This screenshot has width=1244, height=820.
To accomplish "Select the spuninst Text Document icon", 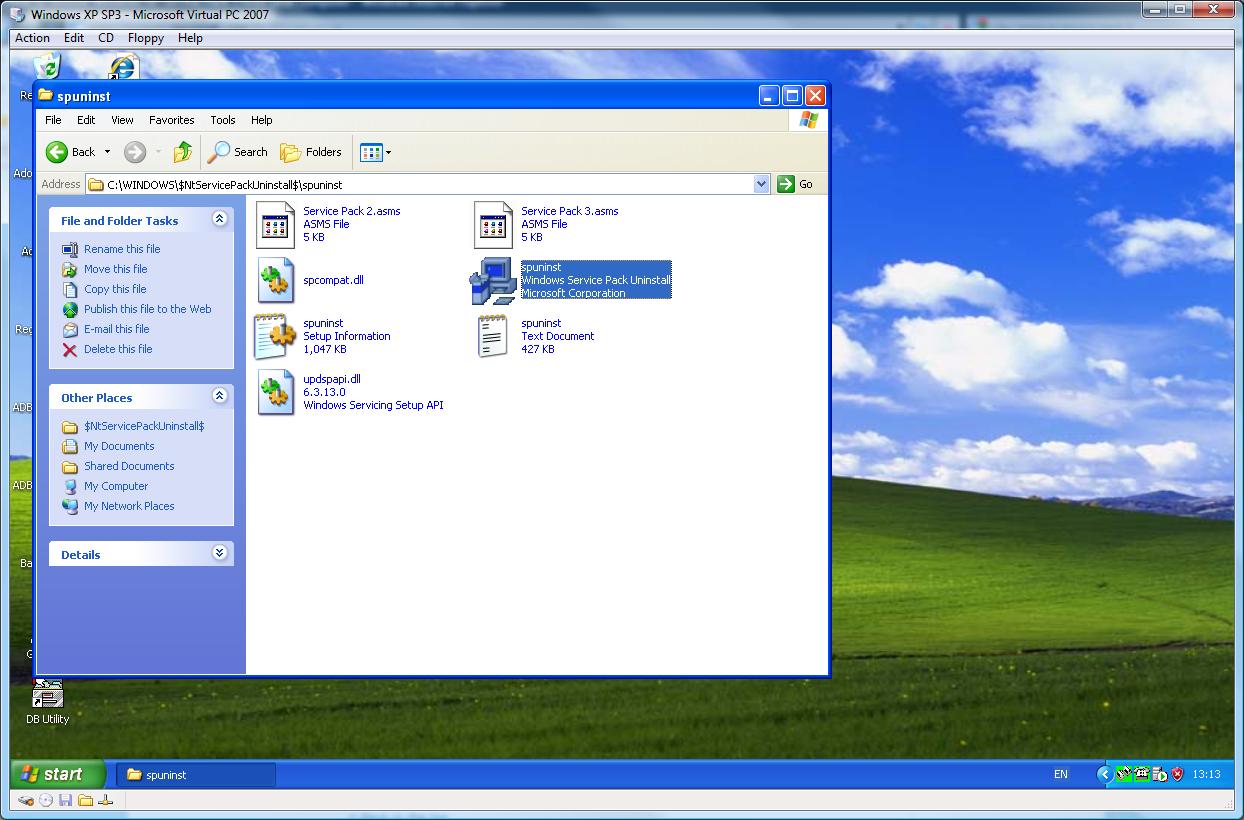I will [492, 336].
